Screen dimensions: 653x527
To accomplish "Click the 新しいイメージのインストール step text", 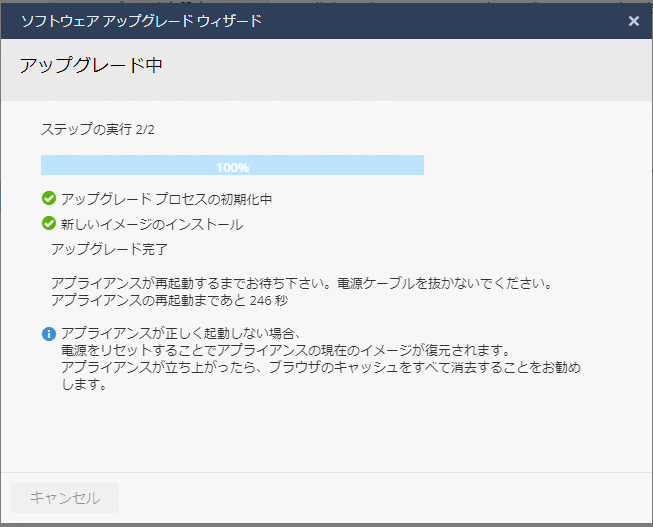I will (151, 224).
